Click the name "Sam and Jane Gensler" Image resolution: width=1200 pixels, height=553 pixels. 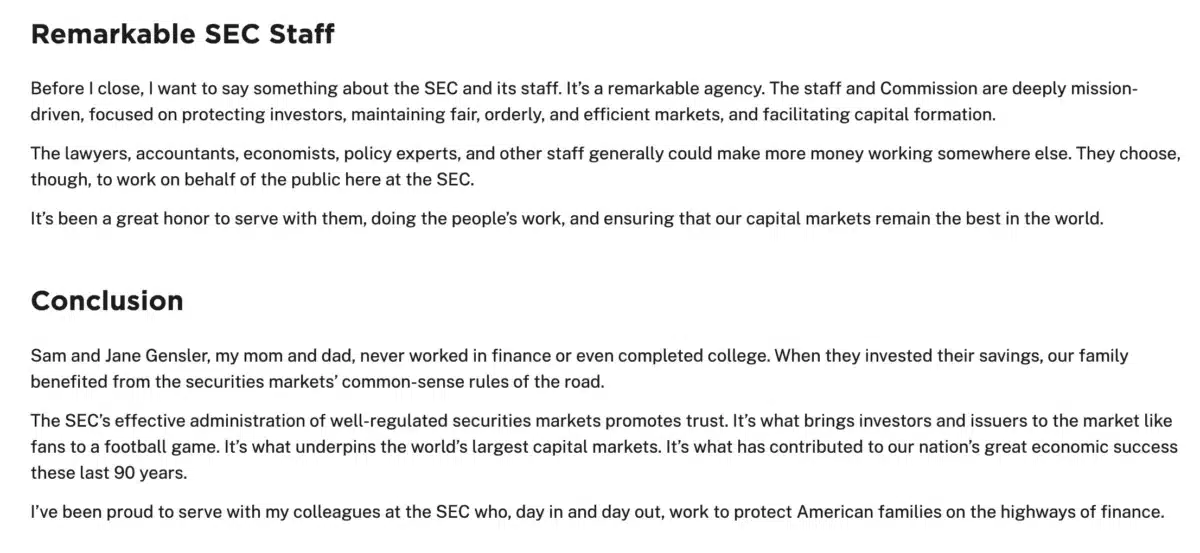click(x=113, y=356)
